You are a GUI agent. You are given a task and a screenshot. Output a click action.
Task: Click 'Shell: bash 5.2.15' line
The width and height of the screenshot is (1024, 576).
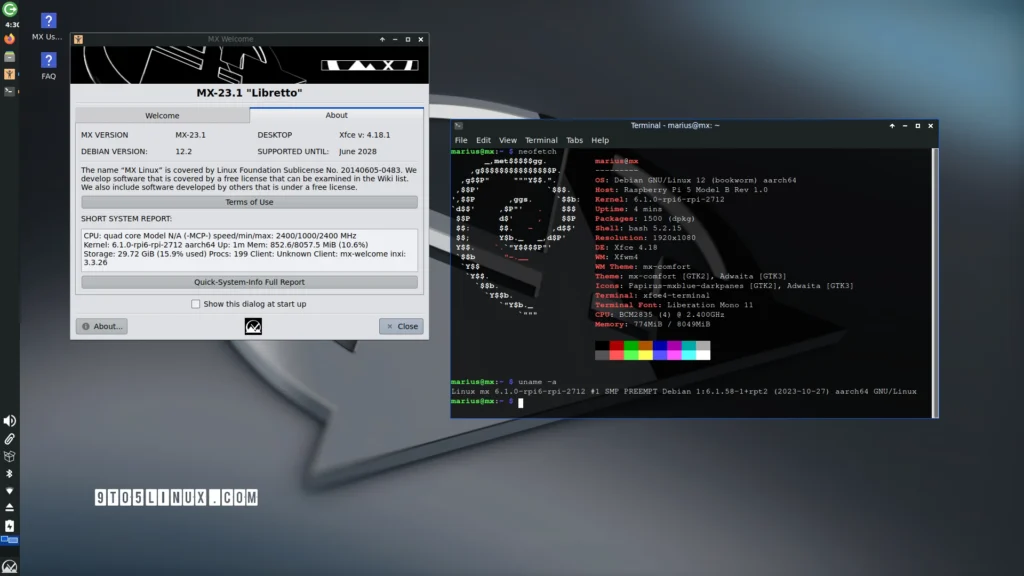pyautogui.click(x=638, y=228)
